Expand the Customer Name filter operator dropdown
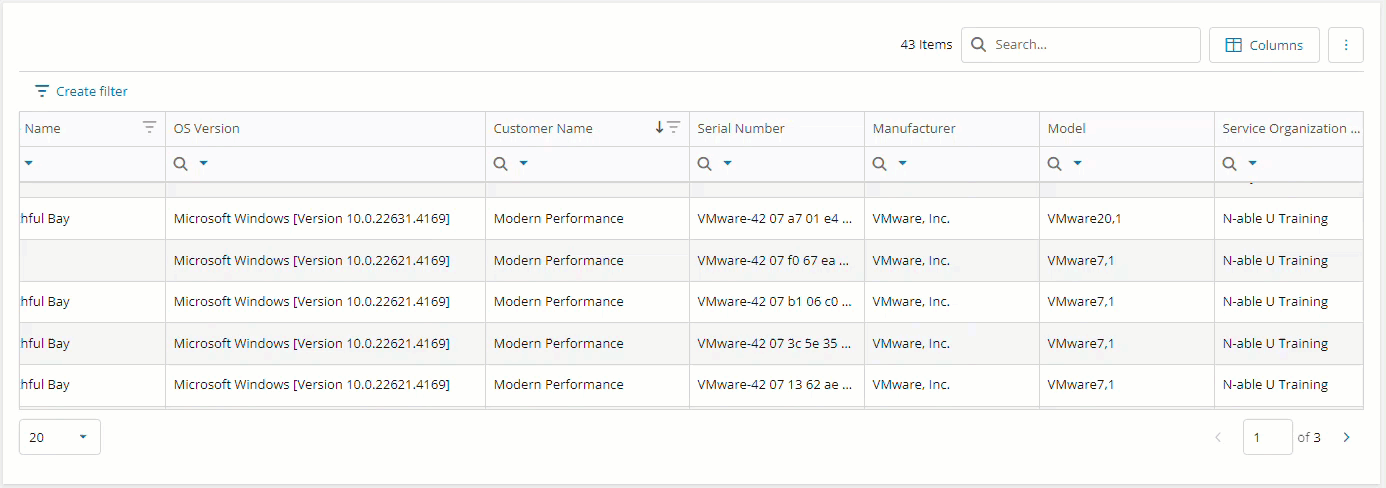The height and width of the screenshot is (488, 1386). click(x=523, y=164)
